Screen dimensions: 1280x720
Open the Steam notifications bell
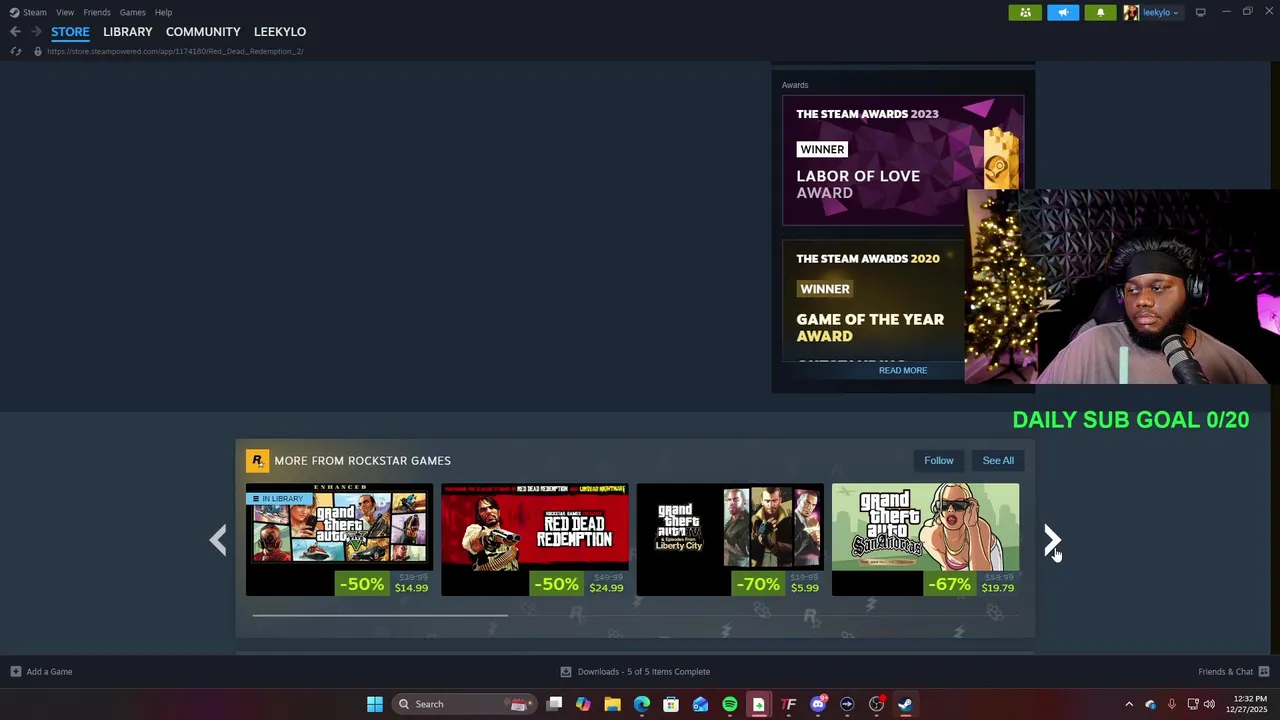coord(1101,12)
